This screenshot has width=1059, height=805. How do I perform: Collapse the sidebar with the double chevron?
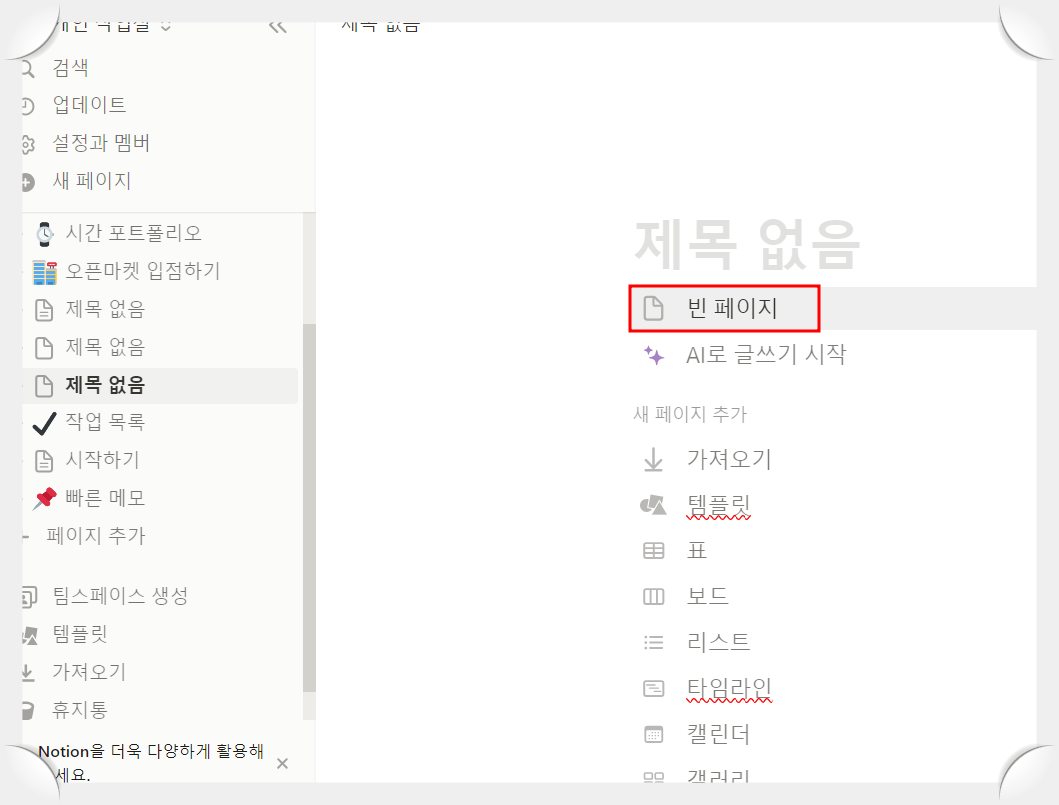(x=277, y=27)
